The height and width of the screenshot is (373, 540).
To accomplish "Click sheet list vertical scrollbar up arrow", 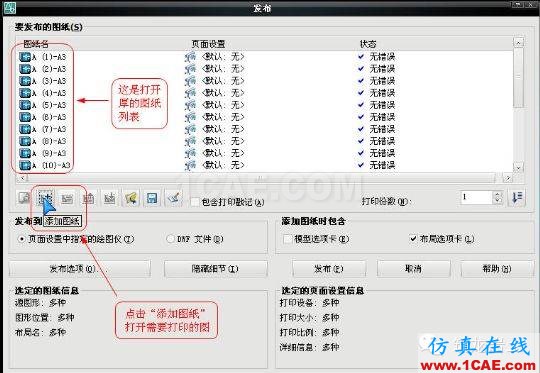I will coord(518,43).
